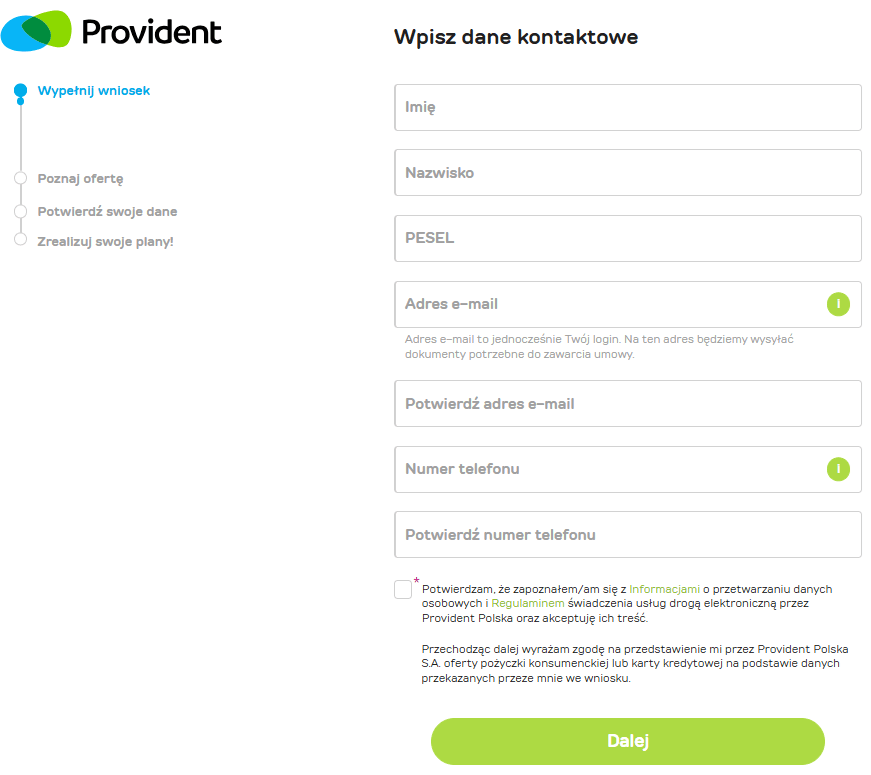Click into the 'Adres e-mail' field
The height and width of the screenshot is (775, 871).
click(x=610, y=304)
